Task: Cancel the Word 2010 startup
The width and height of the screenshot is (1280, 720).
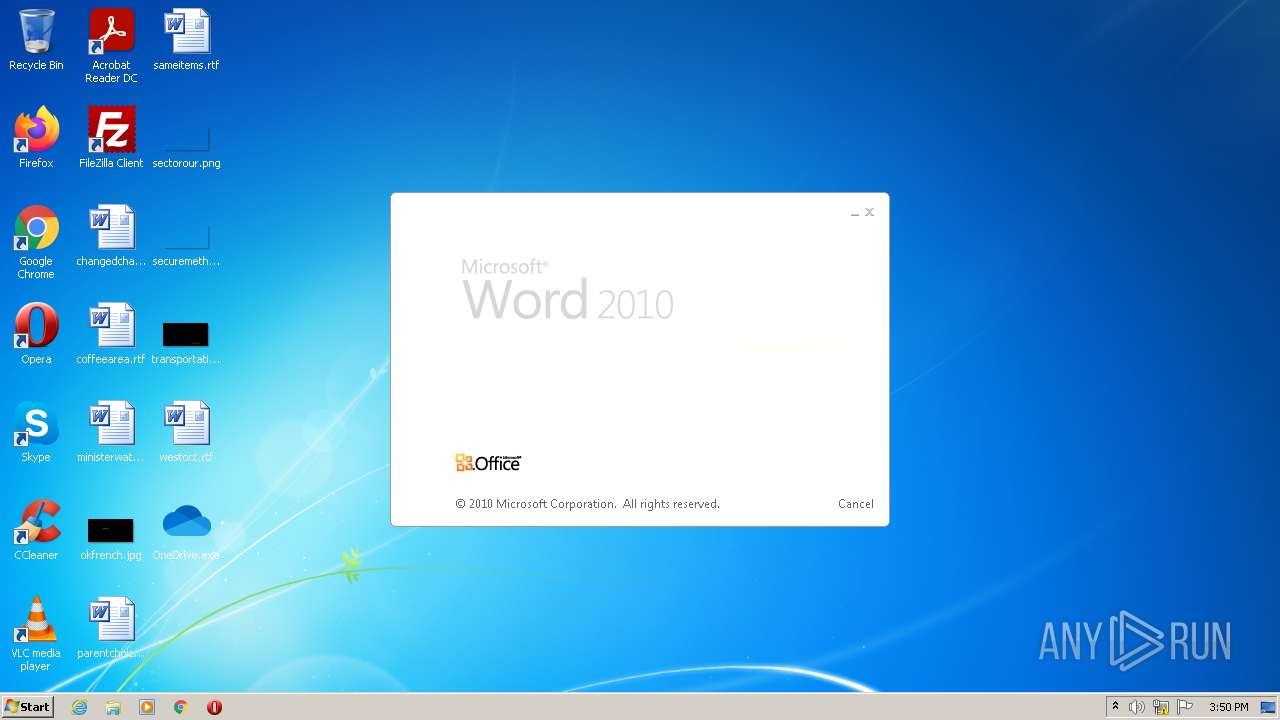Action: tap(855, 504)
